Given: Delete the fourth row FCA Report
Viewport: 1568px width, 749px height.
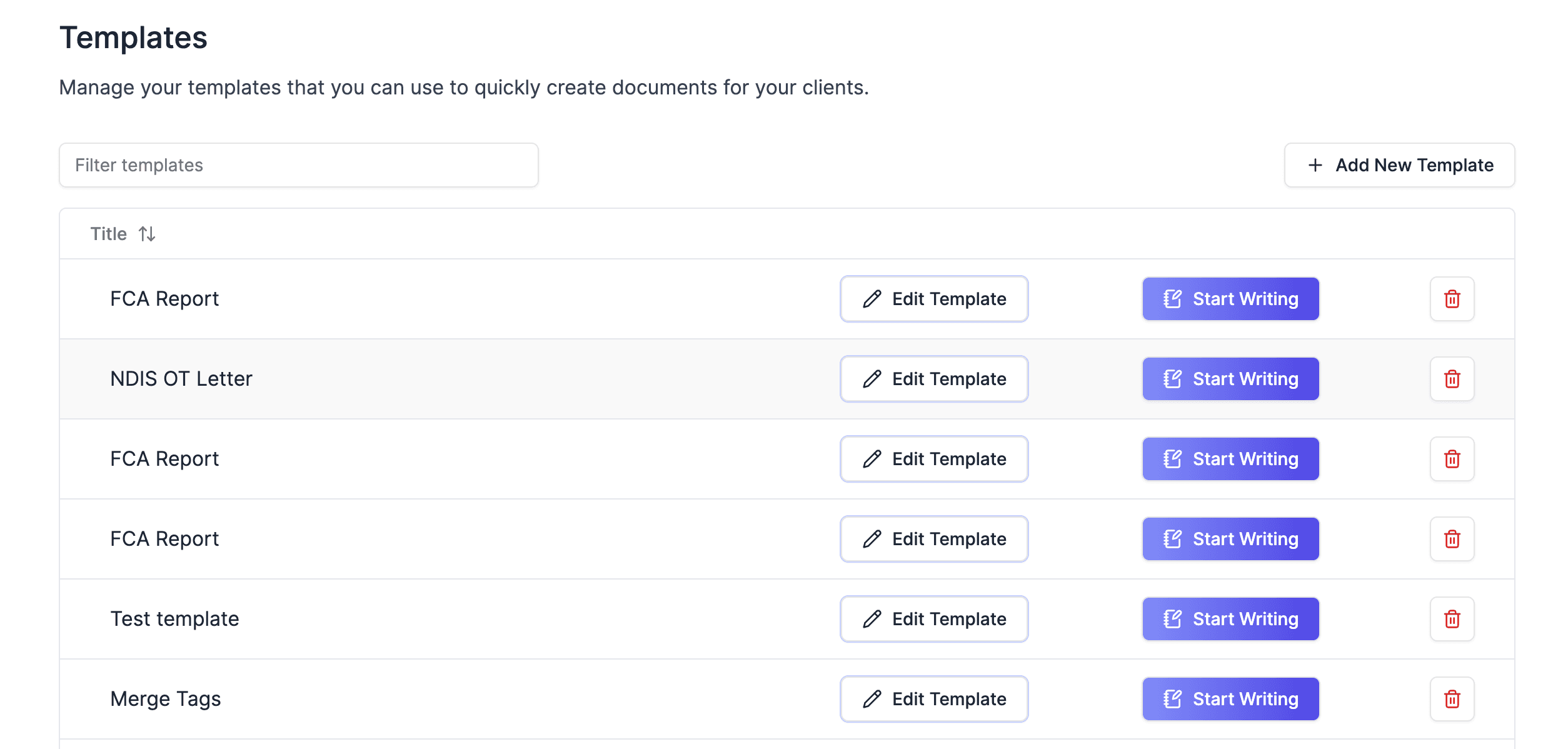Looking at the screenshot, I should coord(1452,539).
